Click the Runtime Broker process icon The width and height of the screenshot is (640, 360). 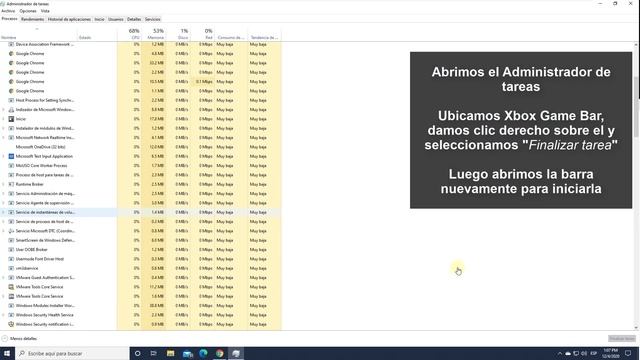point(11,184)
